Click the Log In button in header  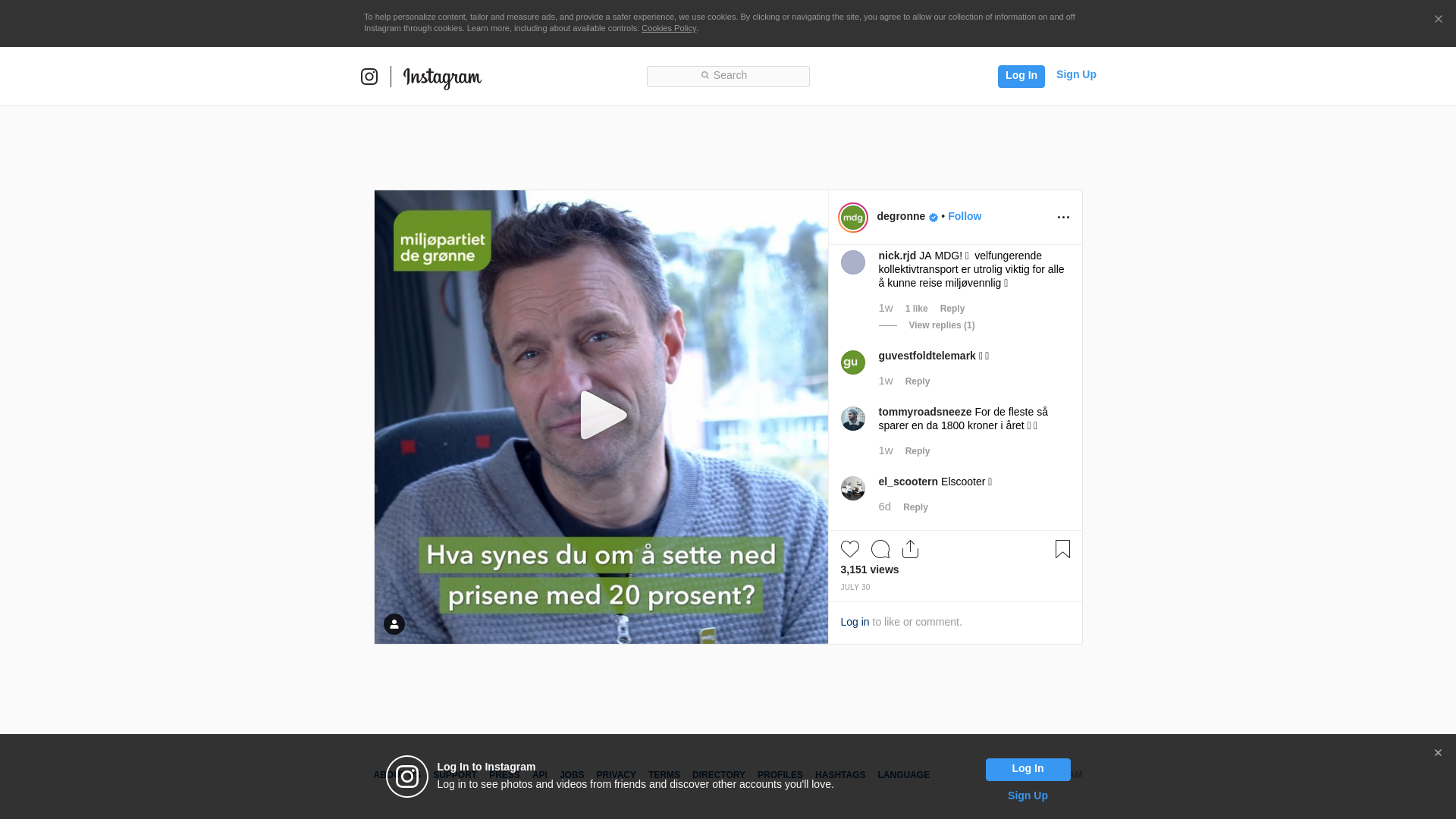1021,76
